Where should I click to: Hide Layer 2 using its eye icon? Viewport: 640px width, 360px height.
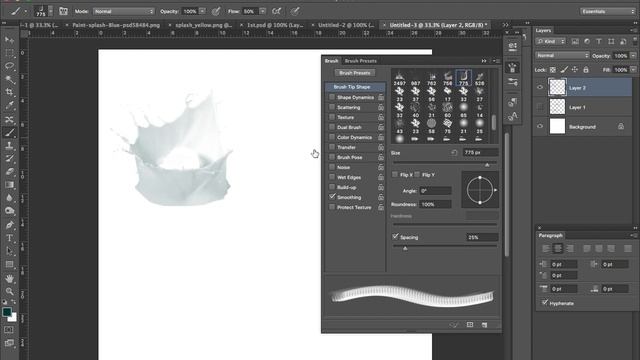click(x=540, y=87)
